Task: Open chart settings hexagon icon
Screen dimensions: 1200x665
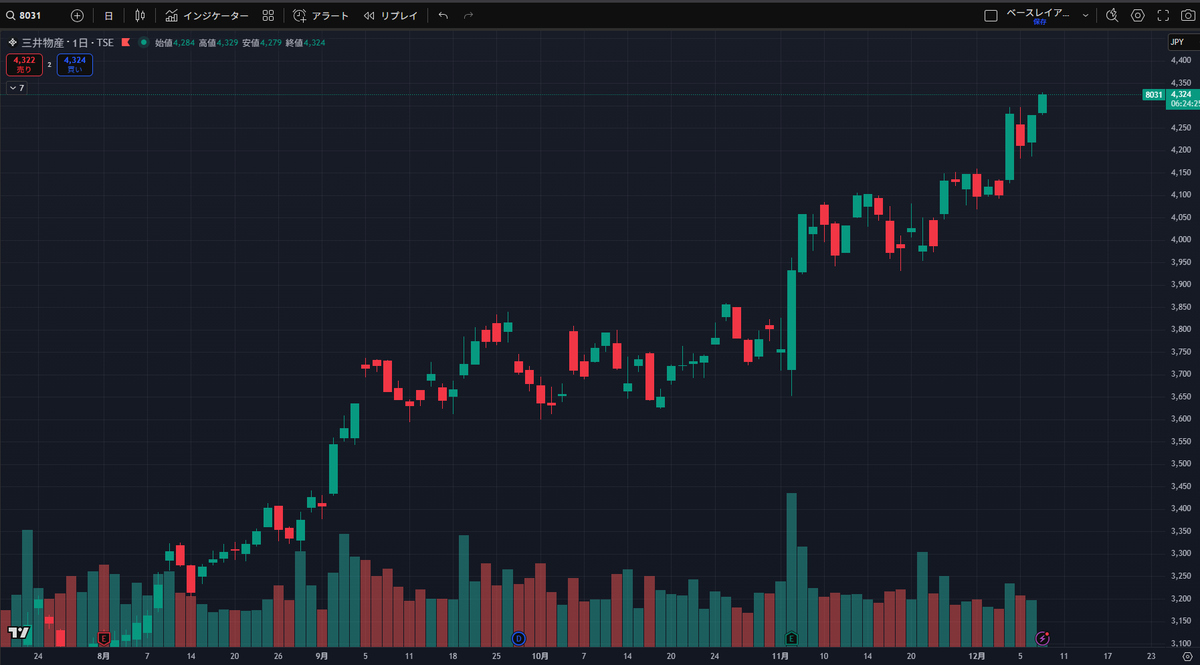Action: pyautogui.click(x=1137, y=16)
